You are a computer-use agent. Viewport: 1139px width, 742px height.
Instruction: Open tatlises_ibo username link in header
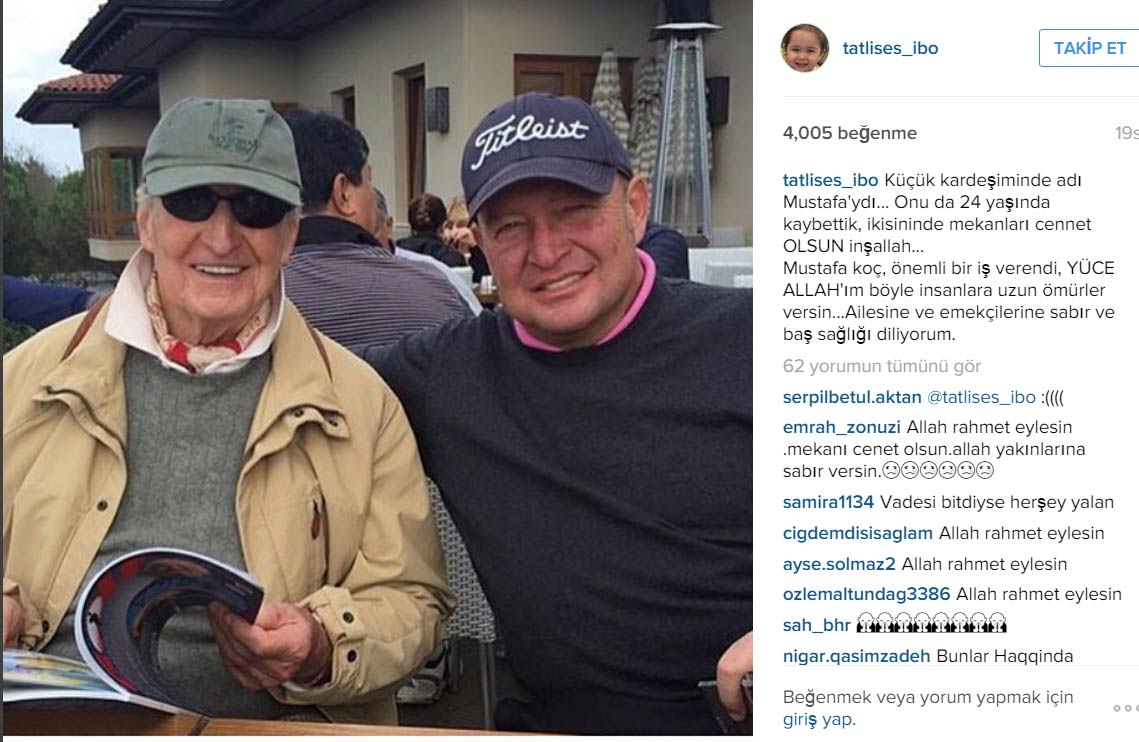coord(890,48)
